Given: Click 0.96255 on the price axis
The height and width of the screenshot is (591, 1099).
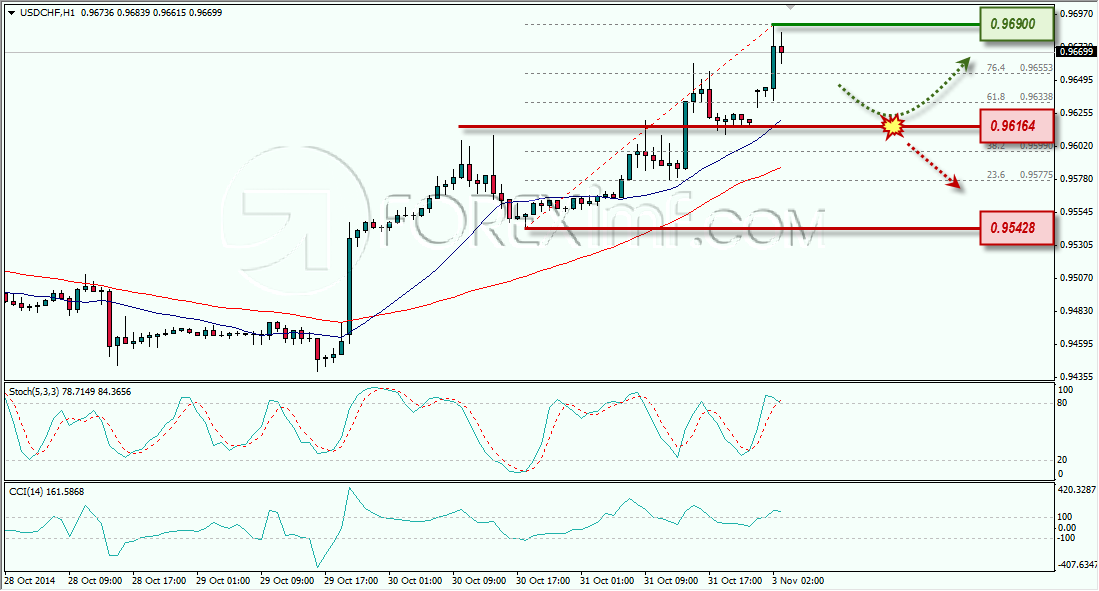Looking at the screenshot, I should [x=1077, y=112].
